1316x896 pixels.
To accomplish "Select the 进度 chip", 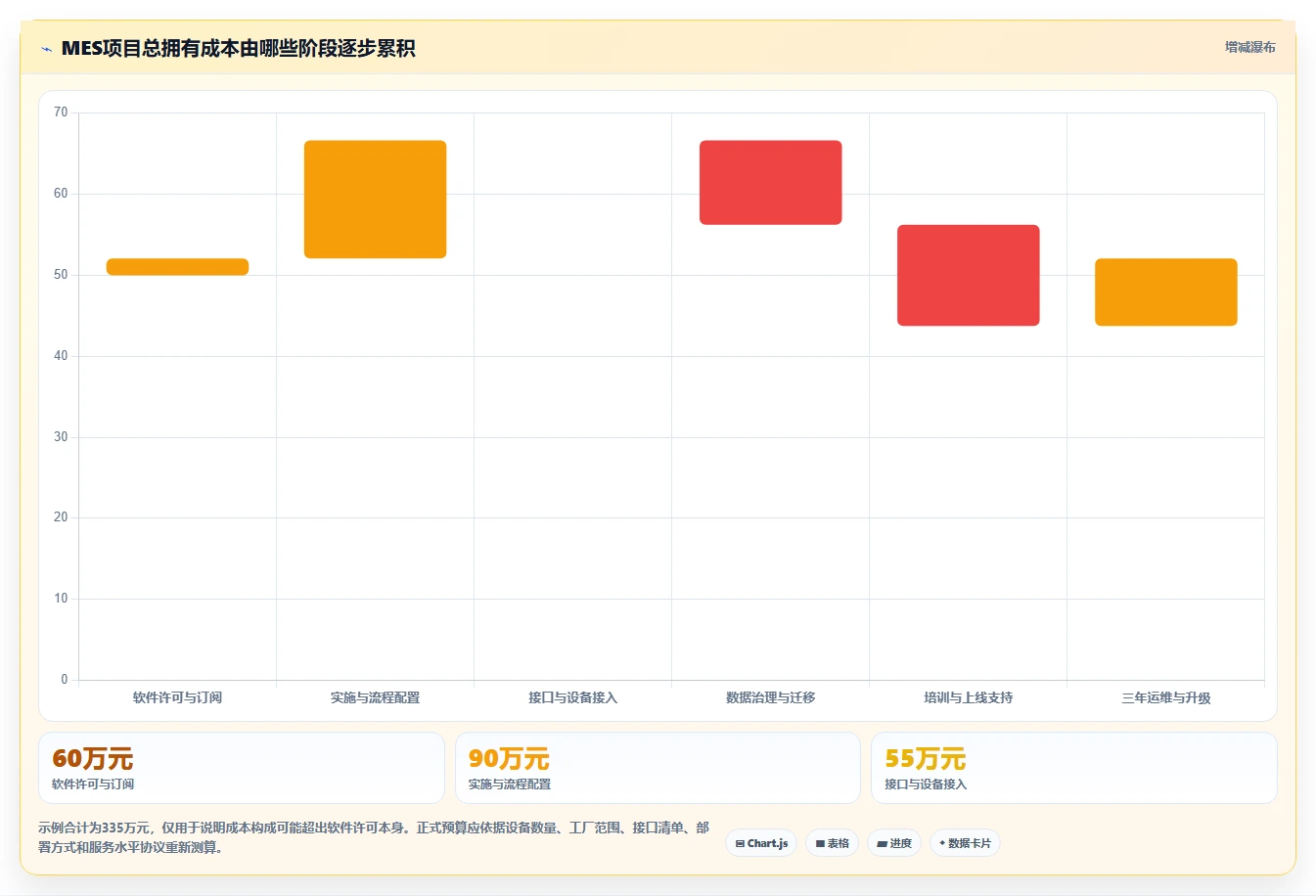I will (894, 843).
